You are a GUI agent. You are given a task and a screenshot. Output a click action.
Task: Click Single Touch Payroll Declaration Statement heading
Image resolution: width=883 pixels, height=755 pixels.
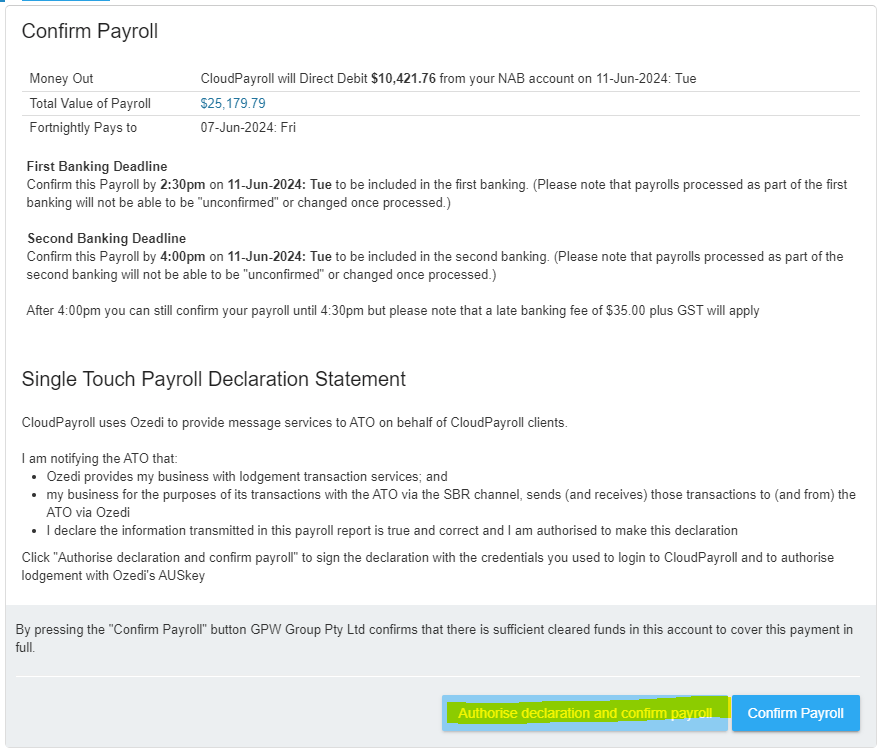(213, 379)
